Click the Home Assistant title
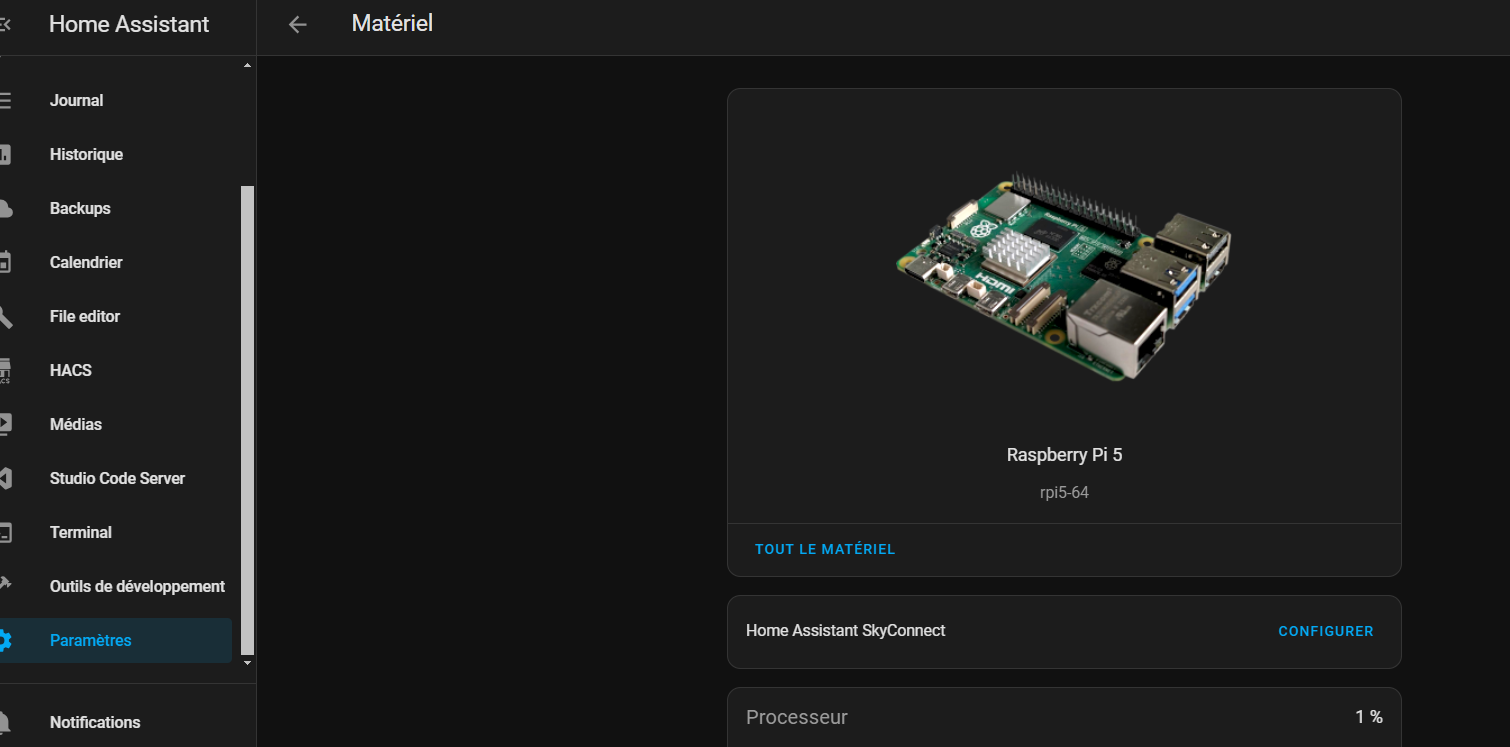1510x747 pixels. click(x=129, y=24)
